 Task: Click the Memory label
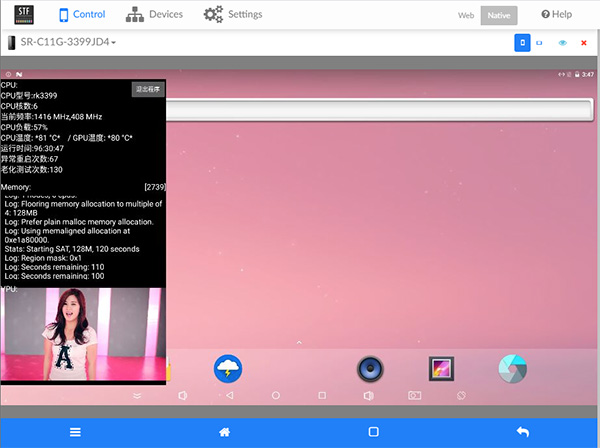point(16,187)
